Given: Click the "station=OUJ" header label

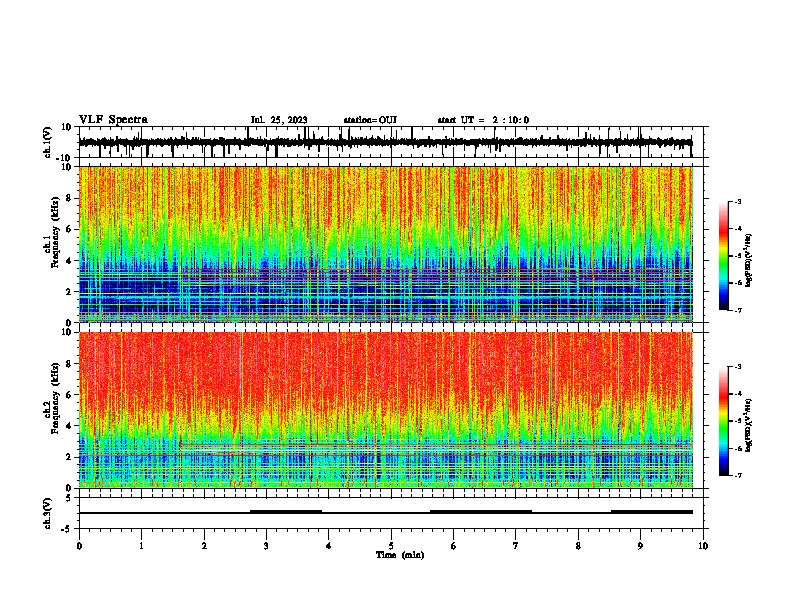Looking at the screenshot, I should 370,120.
